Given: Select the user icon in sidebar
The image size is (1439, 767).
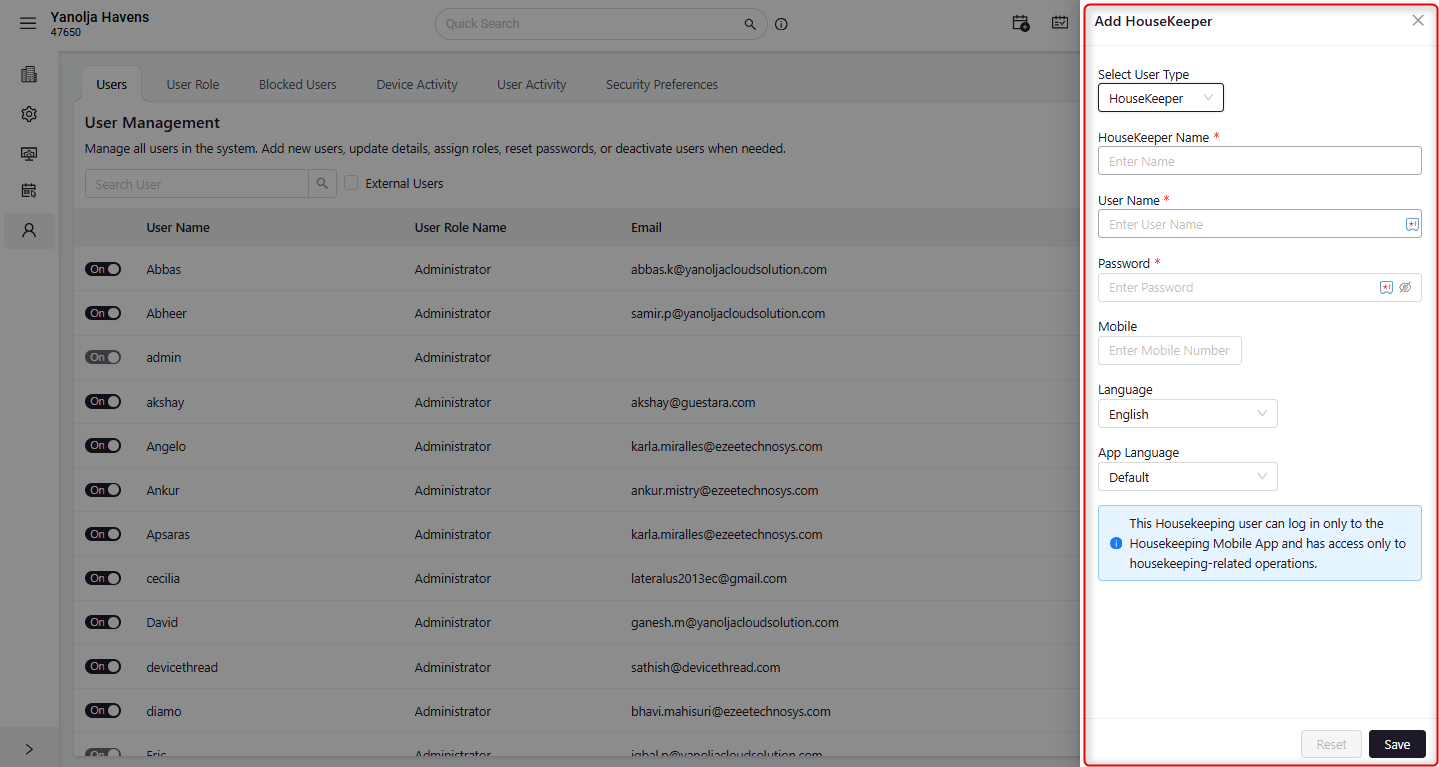Looking at the screenshot, I should pyautogui.click(x=29, y=230).
